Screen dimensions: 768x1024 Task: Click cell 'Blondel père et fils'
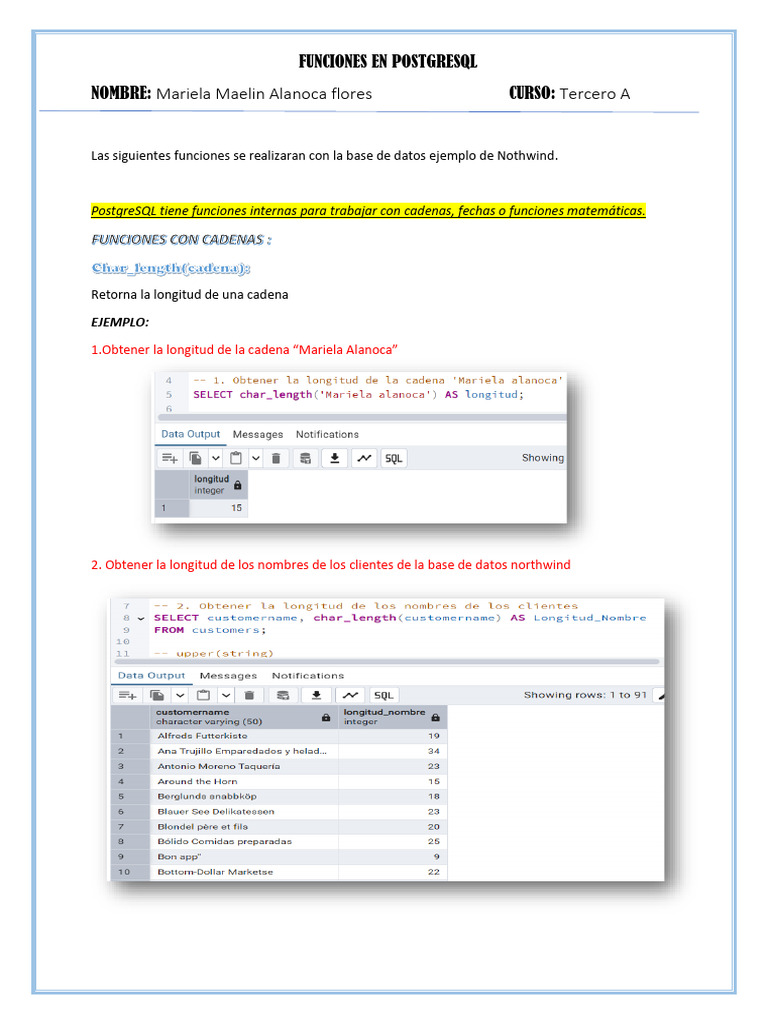coord(244,827)
